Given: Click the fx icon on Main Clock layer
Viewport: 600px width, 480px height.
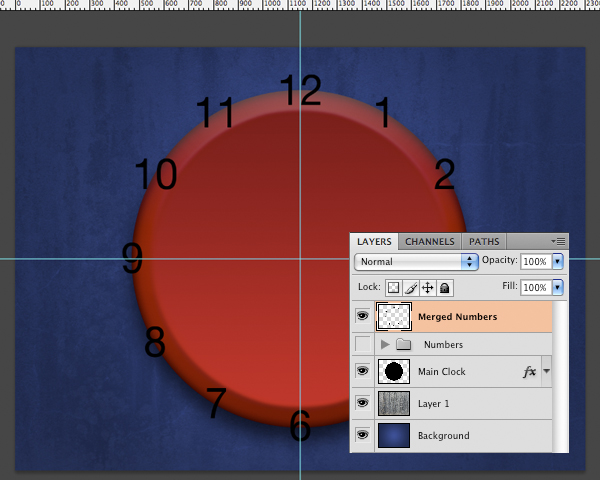Looking at the screenshot, I should click(x=530, y=372).
